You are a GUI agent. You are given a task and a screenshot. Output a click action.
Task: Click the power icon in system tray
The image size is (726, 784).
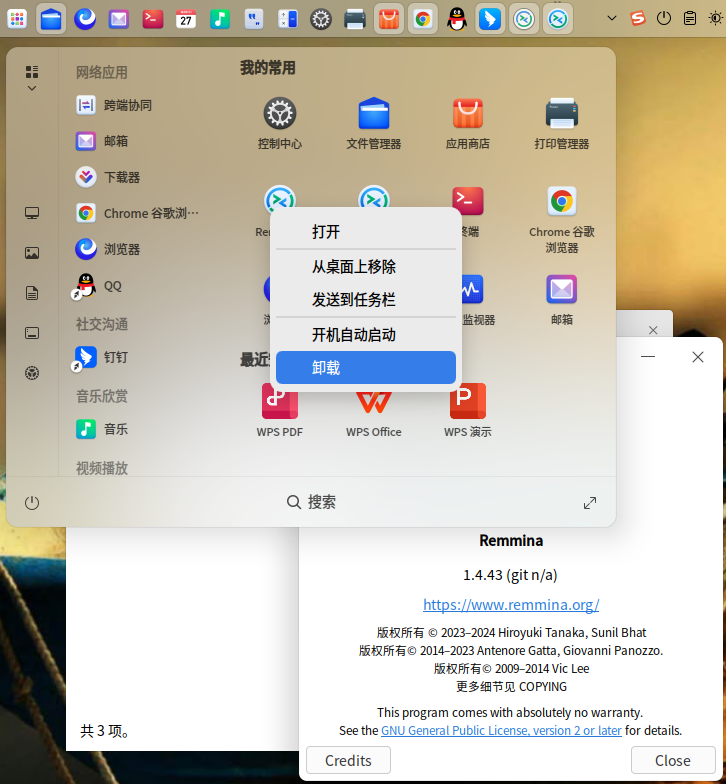coord(664,19)
